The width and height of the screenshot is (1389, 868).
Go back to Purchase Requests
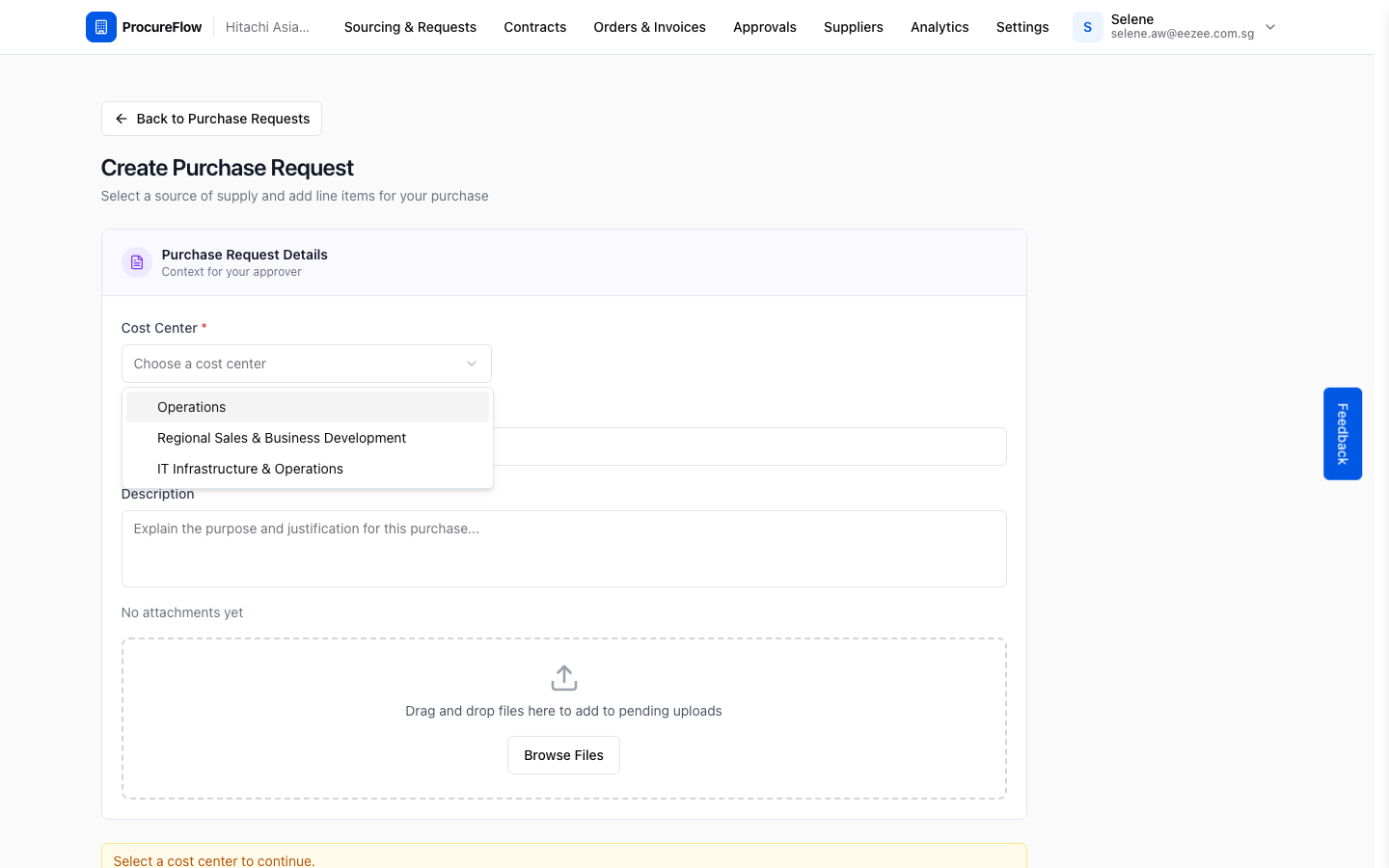pyautogui.click(x=211, y=119)
